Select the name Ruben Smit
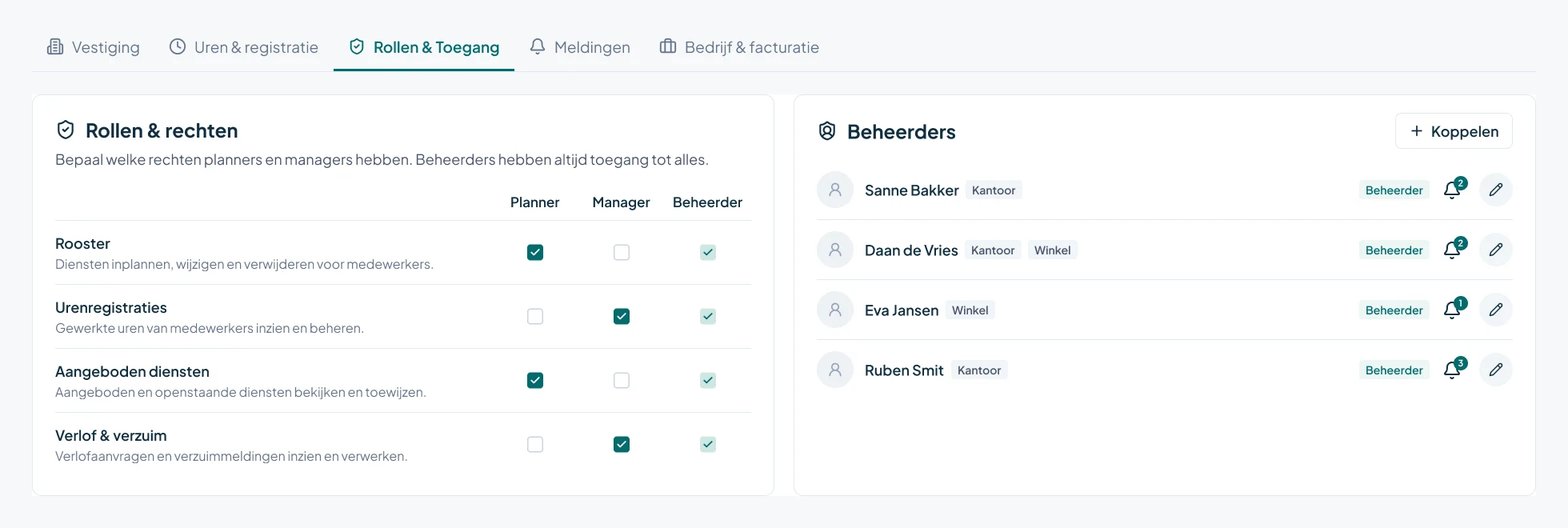 coord(904,370)
